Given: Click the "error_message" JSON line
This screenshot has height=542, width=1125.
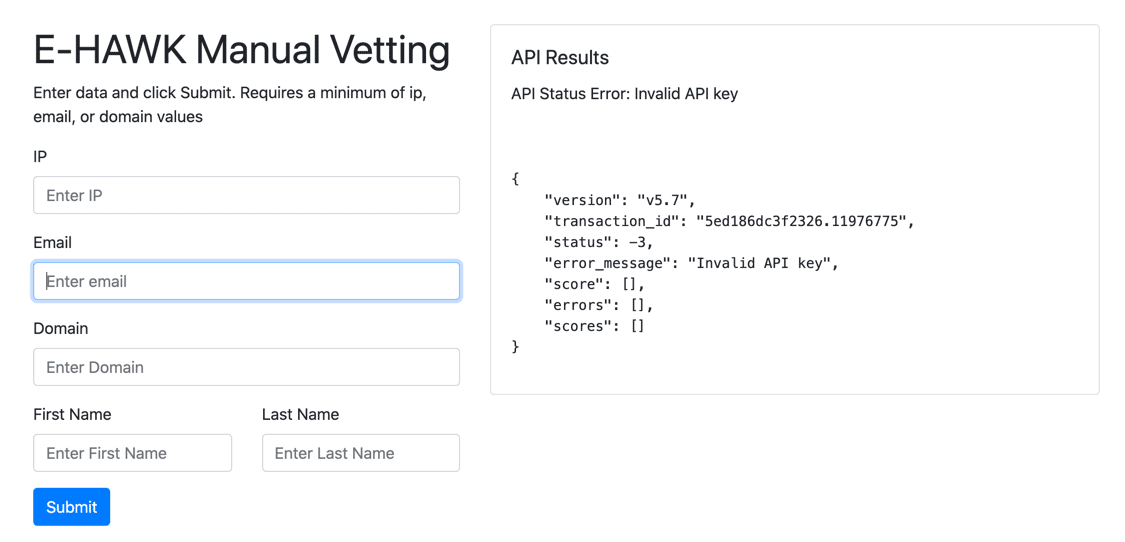Looking at the screenshot, I should click(692, 263).
